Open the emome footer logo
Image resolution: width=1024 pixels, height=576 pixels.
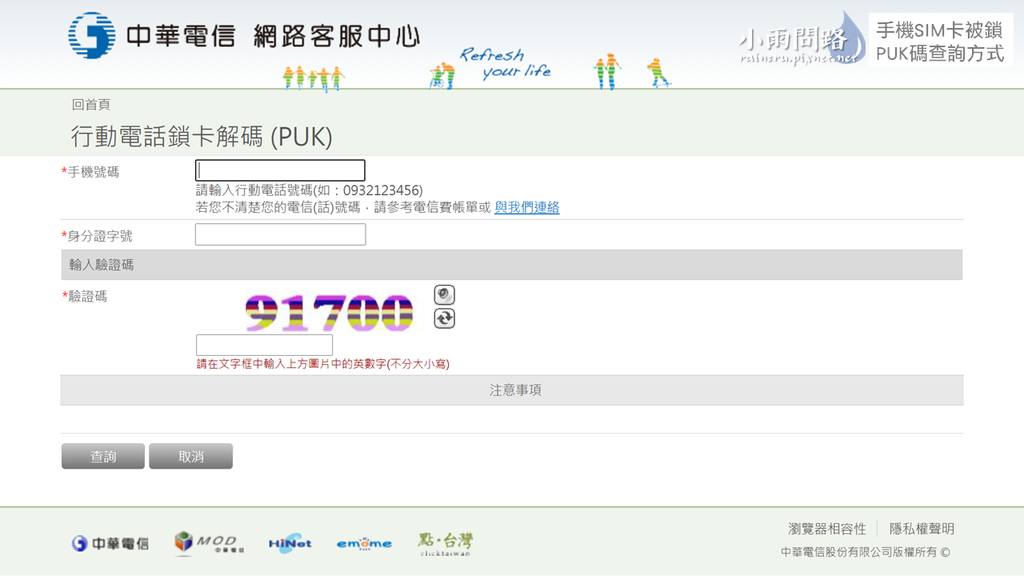tap(364, 543)
